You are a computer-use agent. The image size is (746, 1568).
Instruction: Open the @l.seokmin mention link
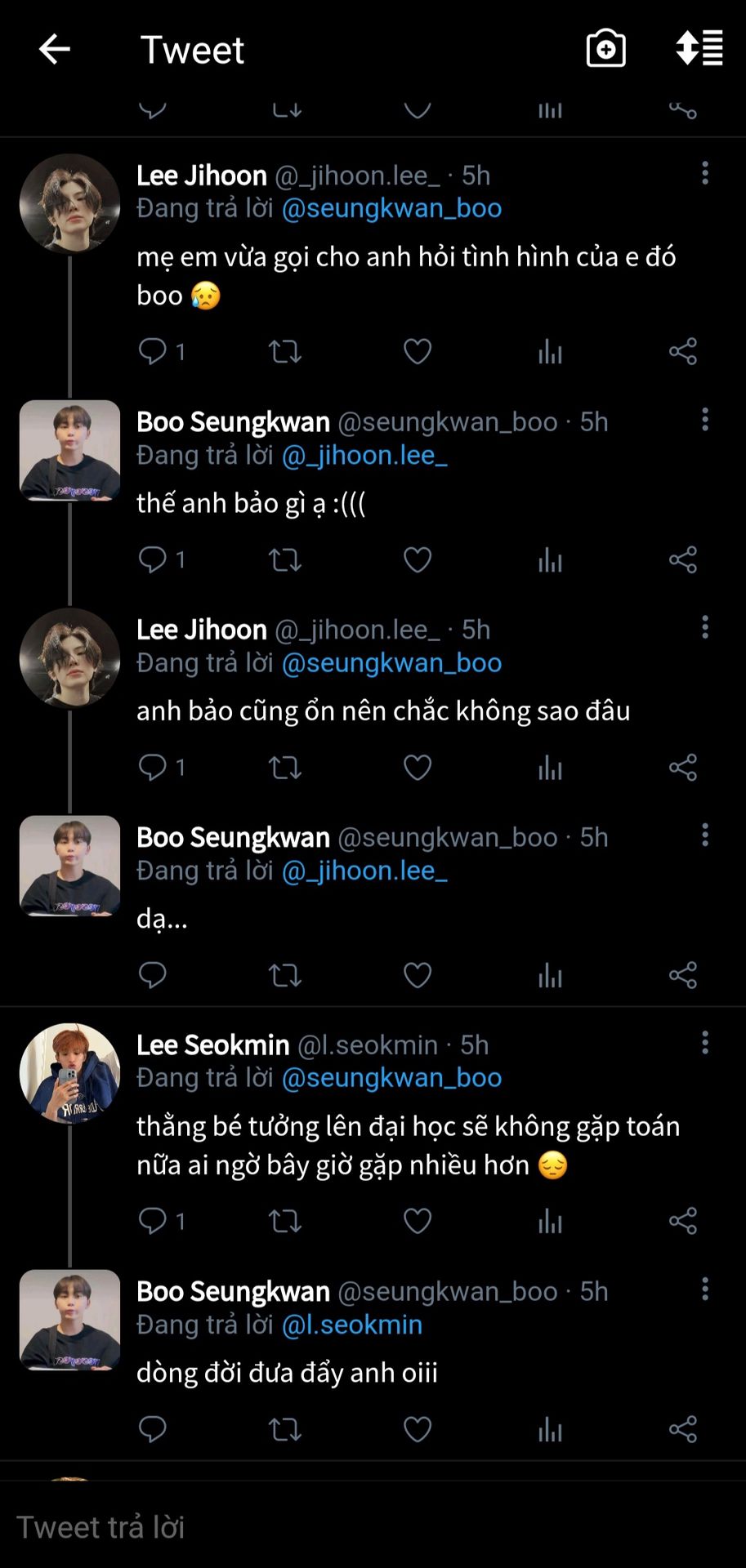pyautogui.click(x=352, y=1325)
